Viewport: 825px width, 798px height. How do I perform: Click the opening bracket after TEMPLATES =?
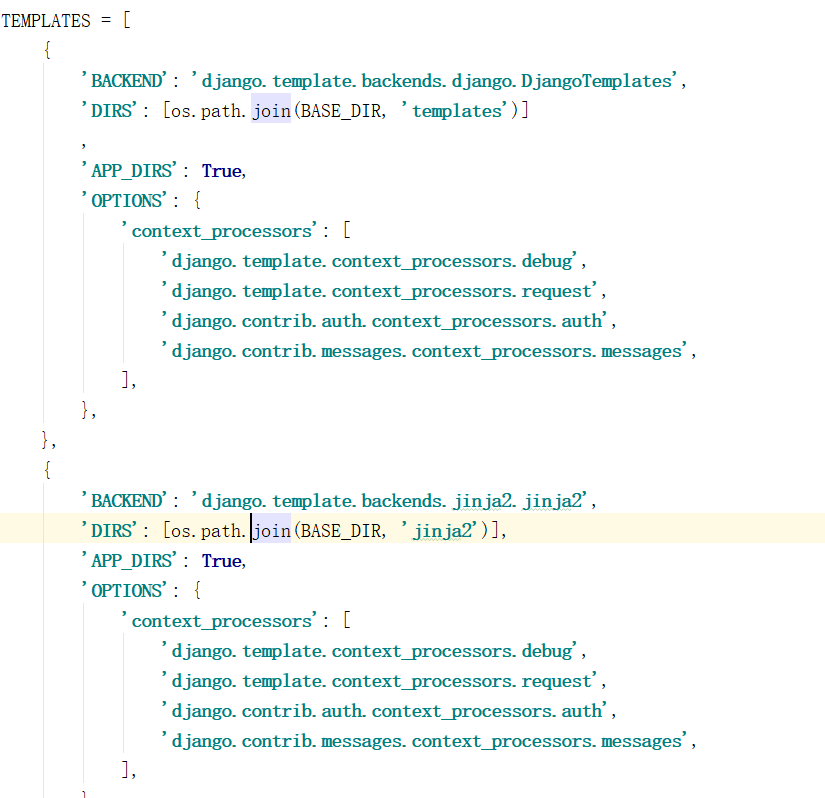[127, 21]
